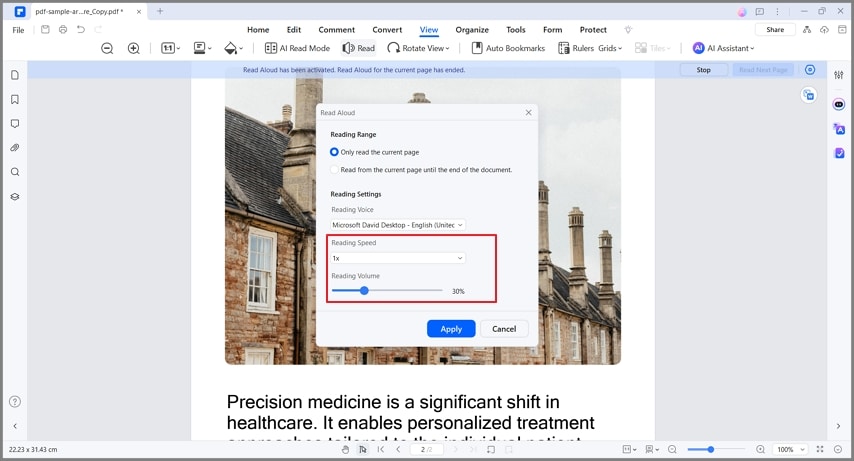Click the print icon
The height and width of the screenshot is (461, 854).
(x=63, y=29)
